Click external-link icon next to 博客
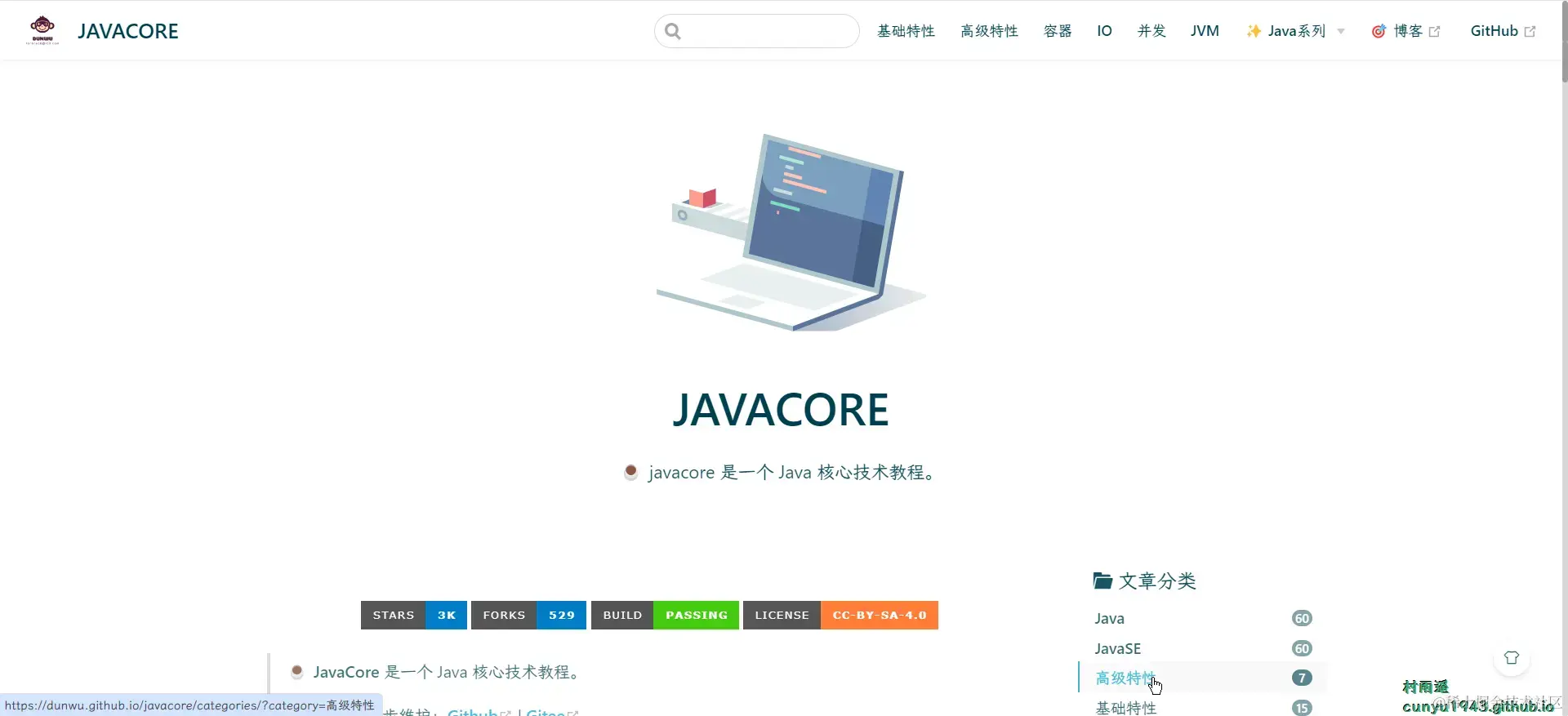Screen dimensions: 1568x716 pyautogui.click(x=1434, y=32)
